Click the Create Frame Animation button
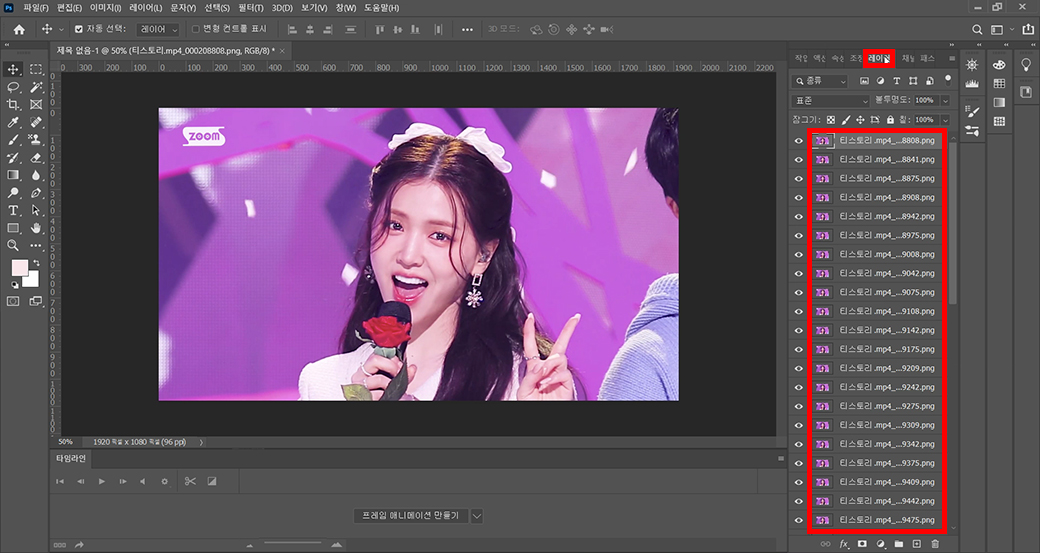The width and height of the screenshot is (1040, 553). pyautogui.click(x=410, y=516)
